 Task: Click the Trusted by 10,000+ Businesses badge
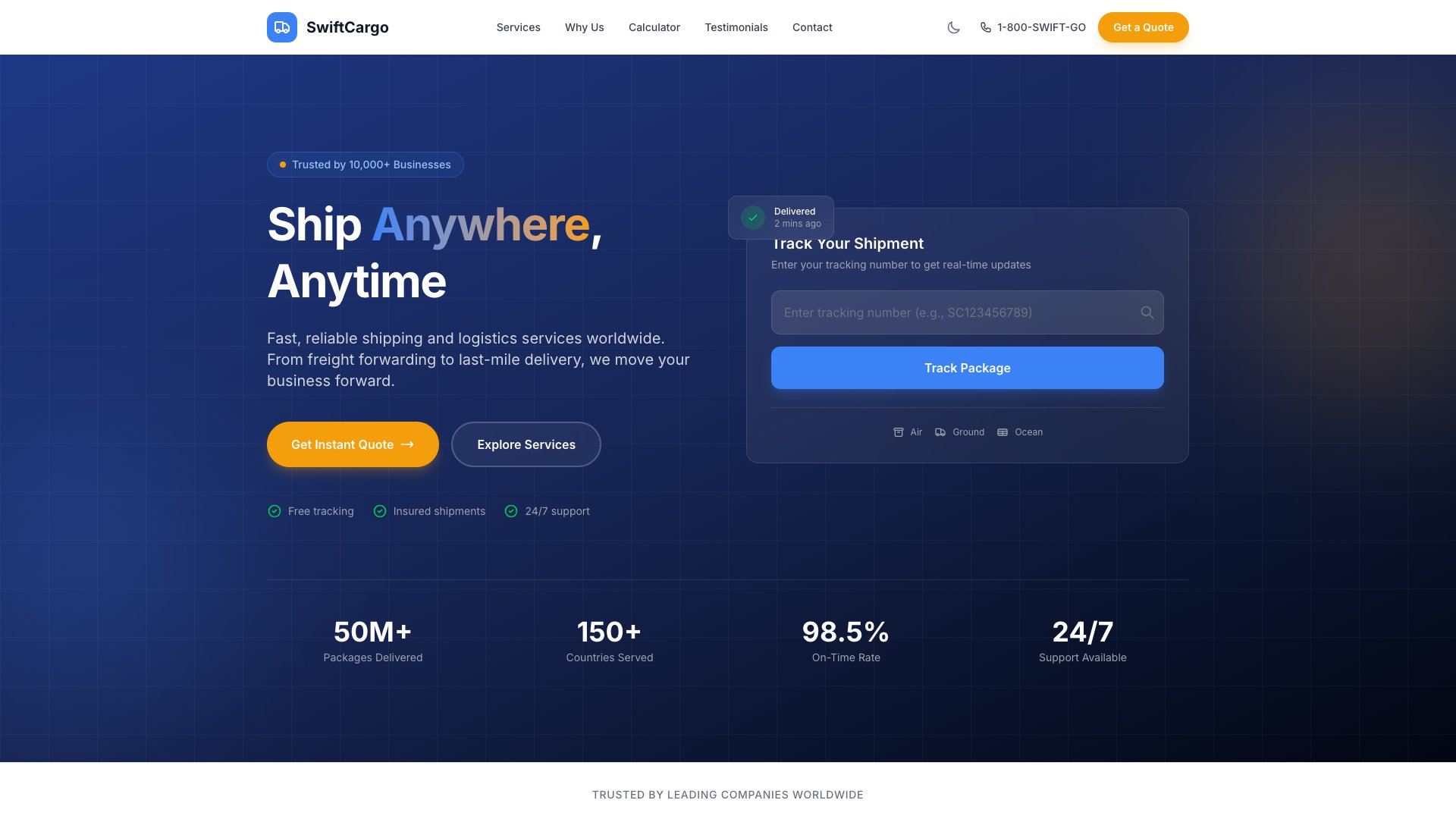[x=366, y=165]
